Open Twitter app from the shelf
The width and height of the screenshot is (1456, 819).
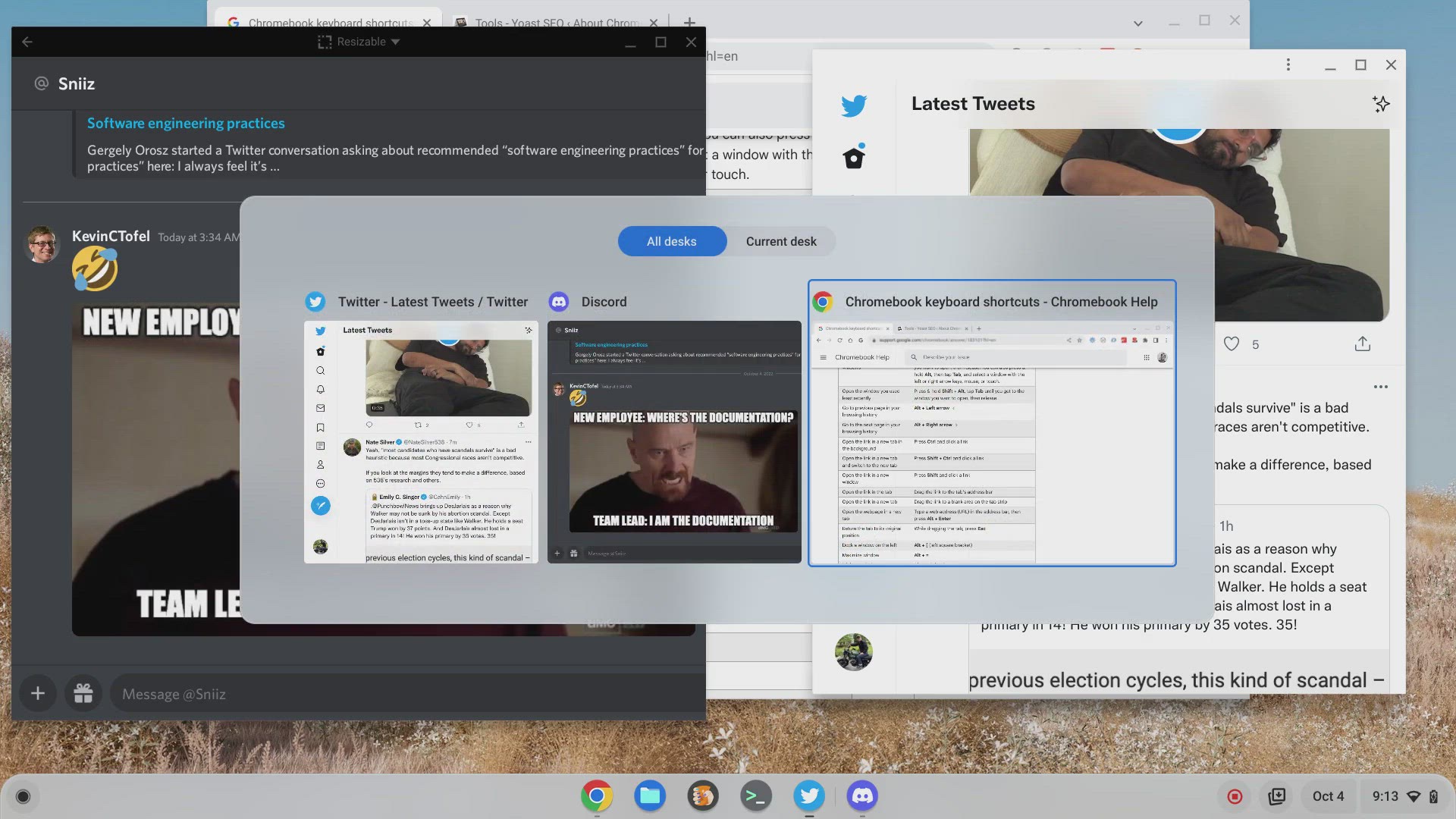point(809,795)
